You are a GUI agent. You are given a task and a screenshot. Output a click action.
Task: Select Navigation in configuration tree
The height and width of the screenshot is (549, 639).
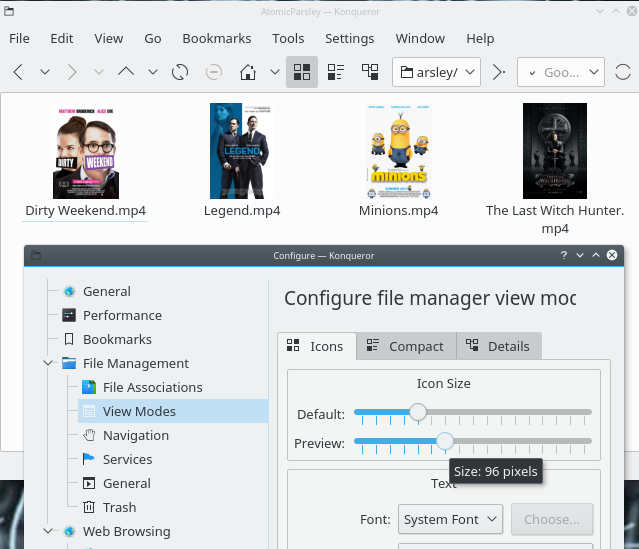click(x=136, y=435)
